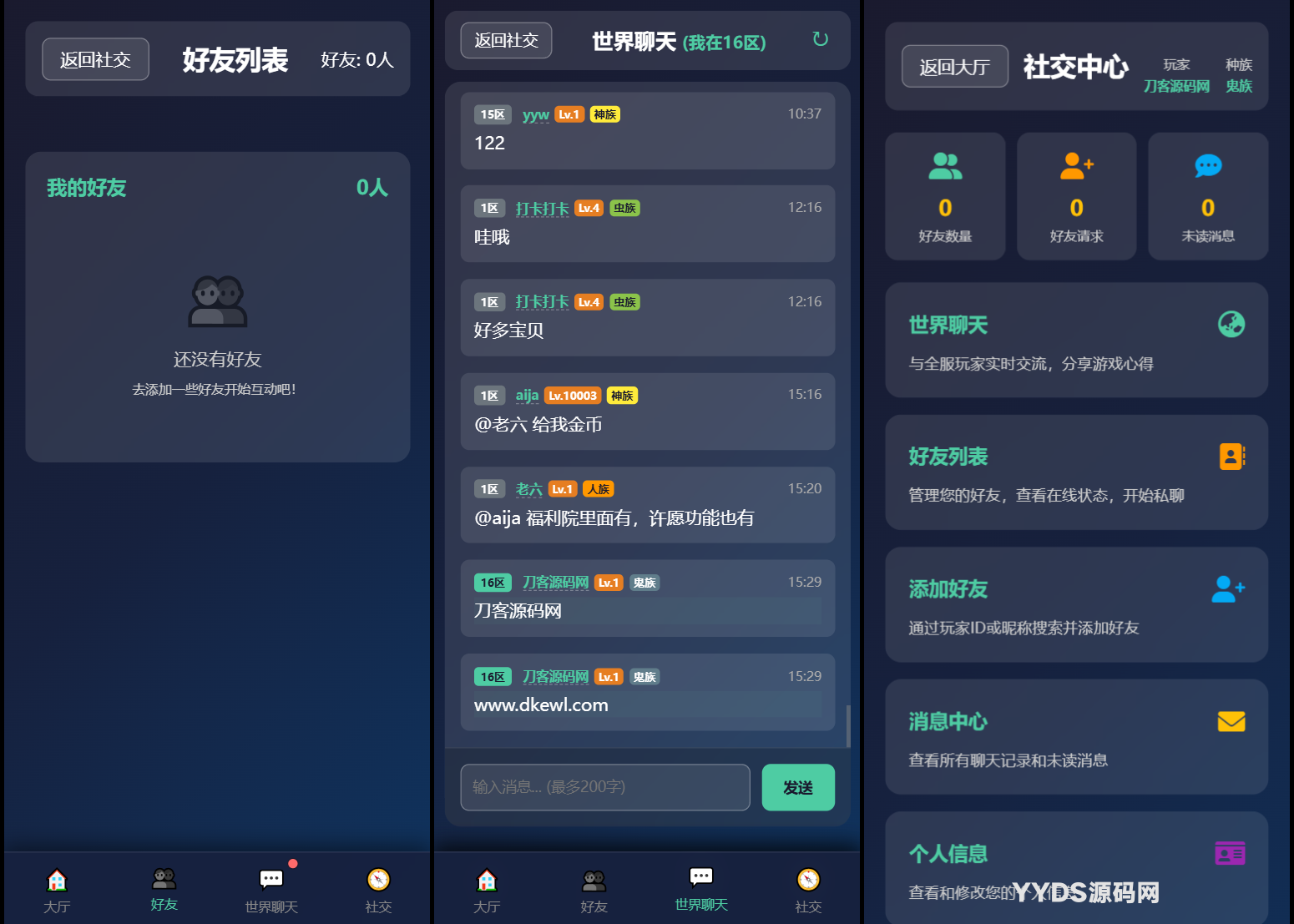Switch to 世界聊天 tab with red notification dot
The height and width of the screenshot is (924, 1294).
pos(271,889)
